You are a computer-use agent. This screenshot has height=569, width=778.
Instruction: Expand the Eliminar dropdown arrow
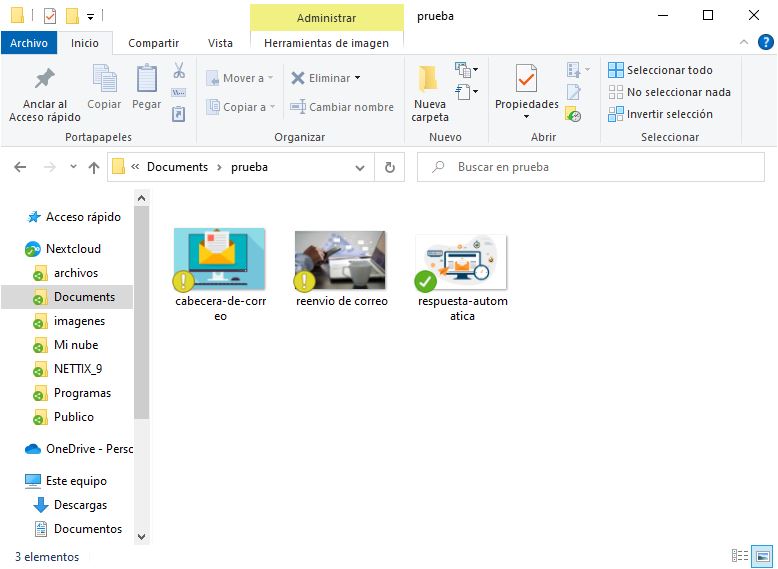coord(357,78)
